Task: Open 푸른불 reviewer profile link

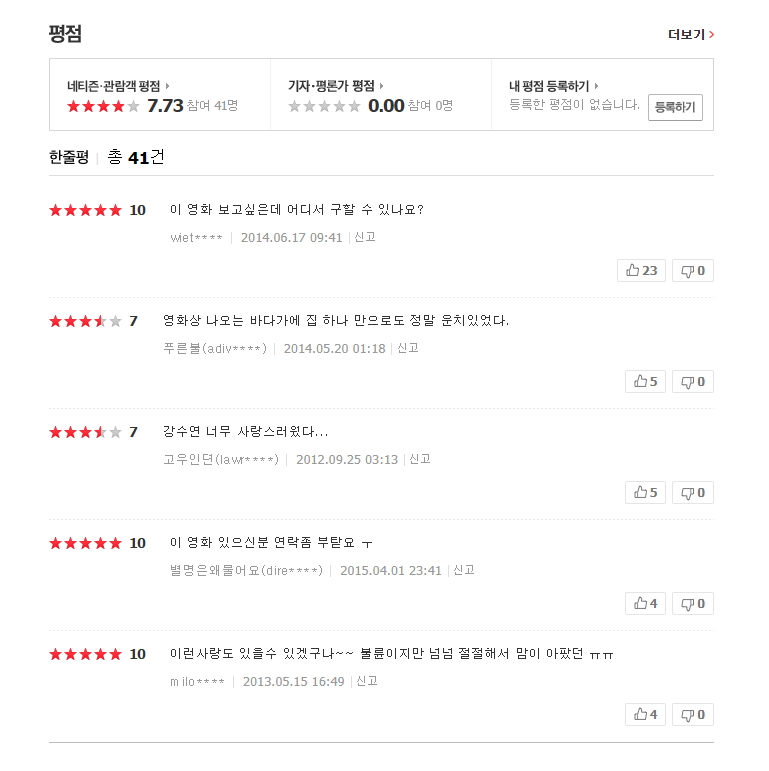Action: pos(215,349)
